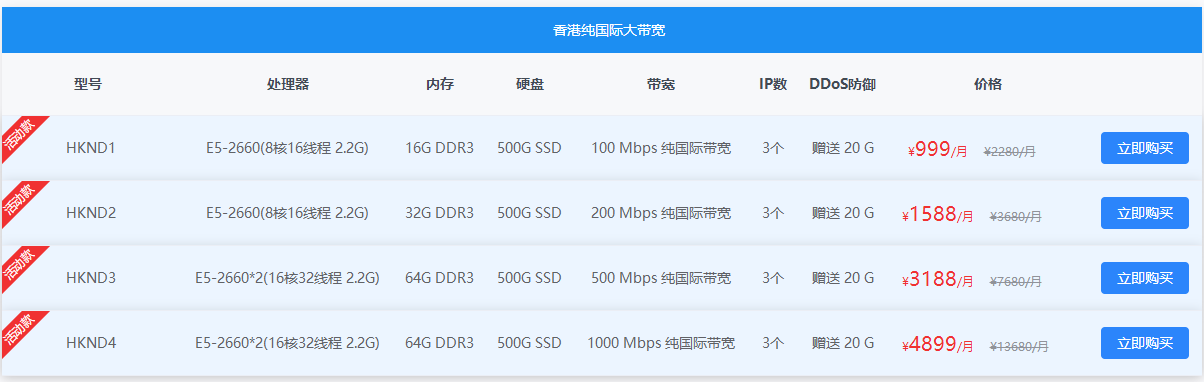The width and height of the screenshot is (1204, 382).
Task: Click the 立即购买 button for HKND1
Action: click(x=1144, y=148)
